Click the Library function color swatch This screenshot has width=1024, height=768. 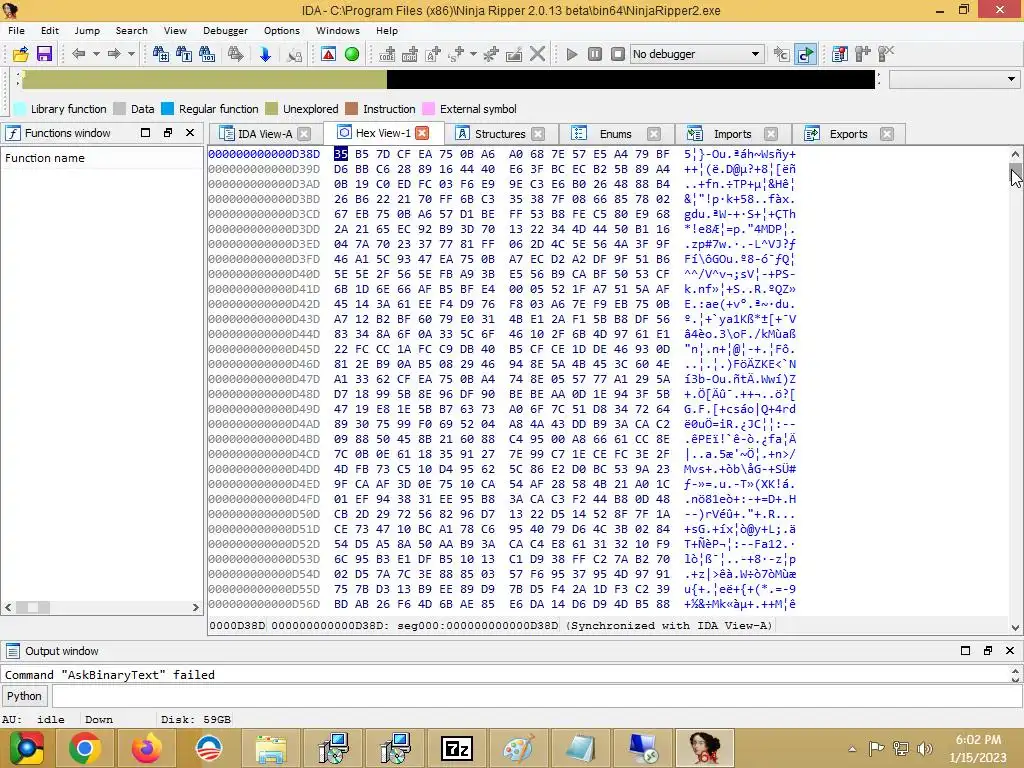coord(20,109)
